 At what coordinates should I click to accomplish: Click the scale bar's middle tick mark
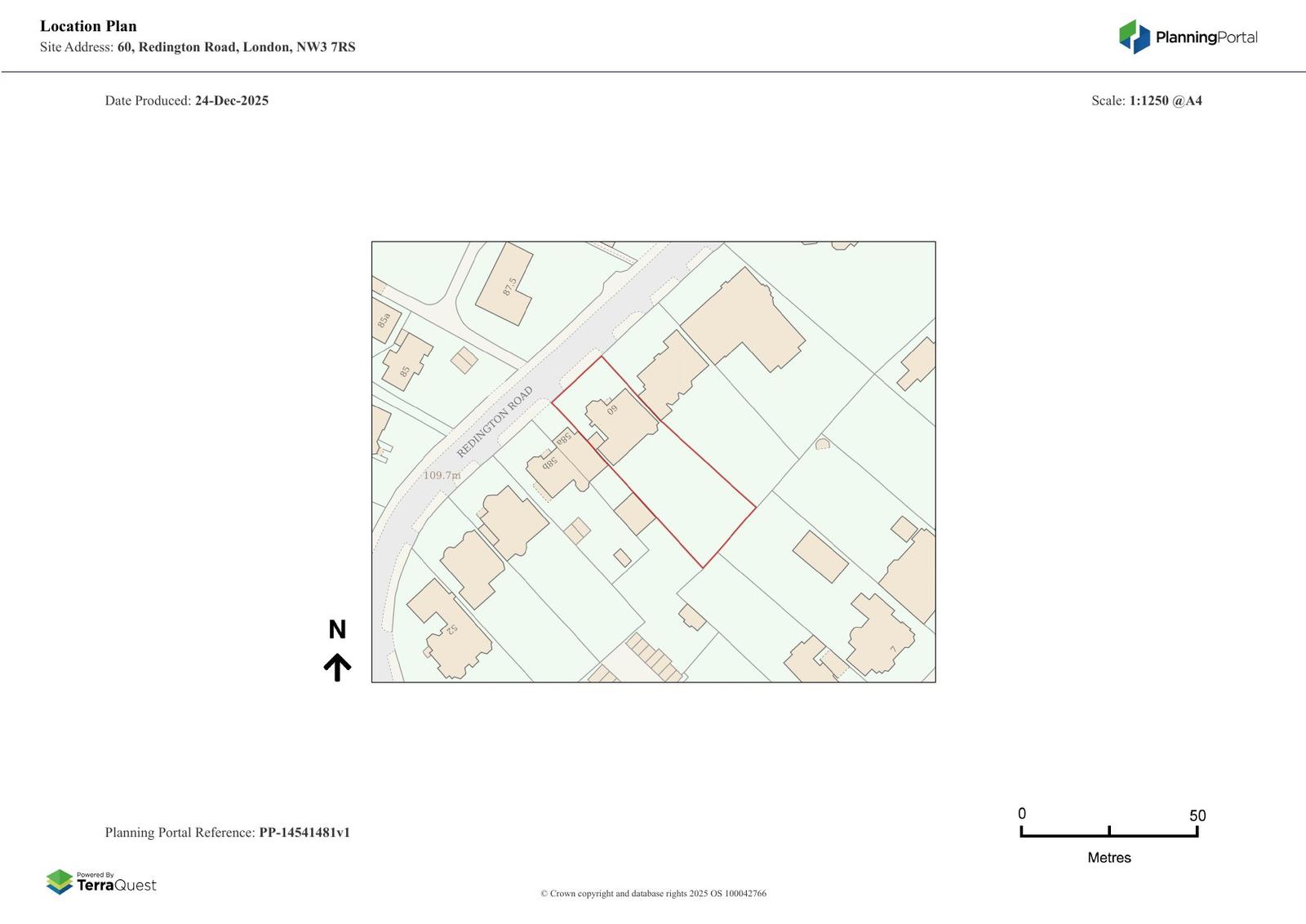1108,831
